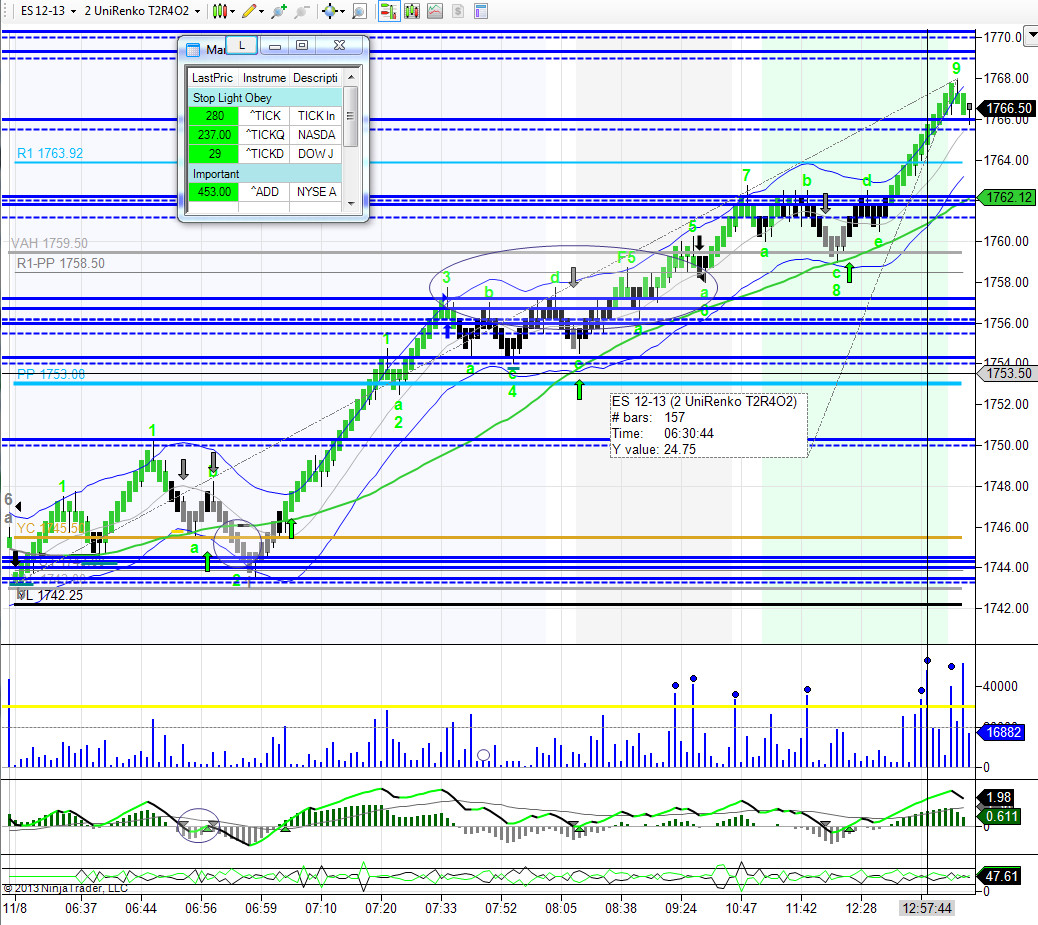Click the ^TICKQ instrument cell
This screenshot has width=1038, height=925.
264,135
